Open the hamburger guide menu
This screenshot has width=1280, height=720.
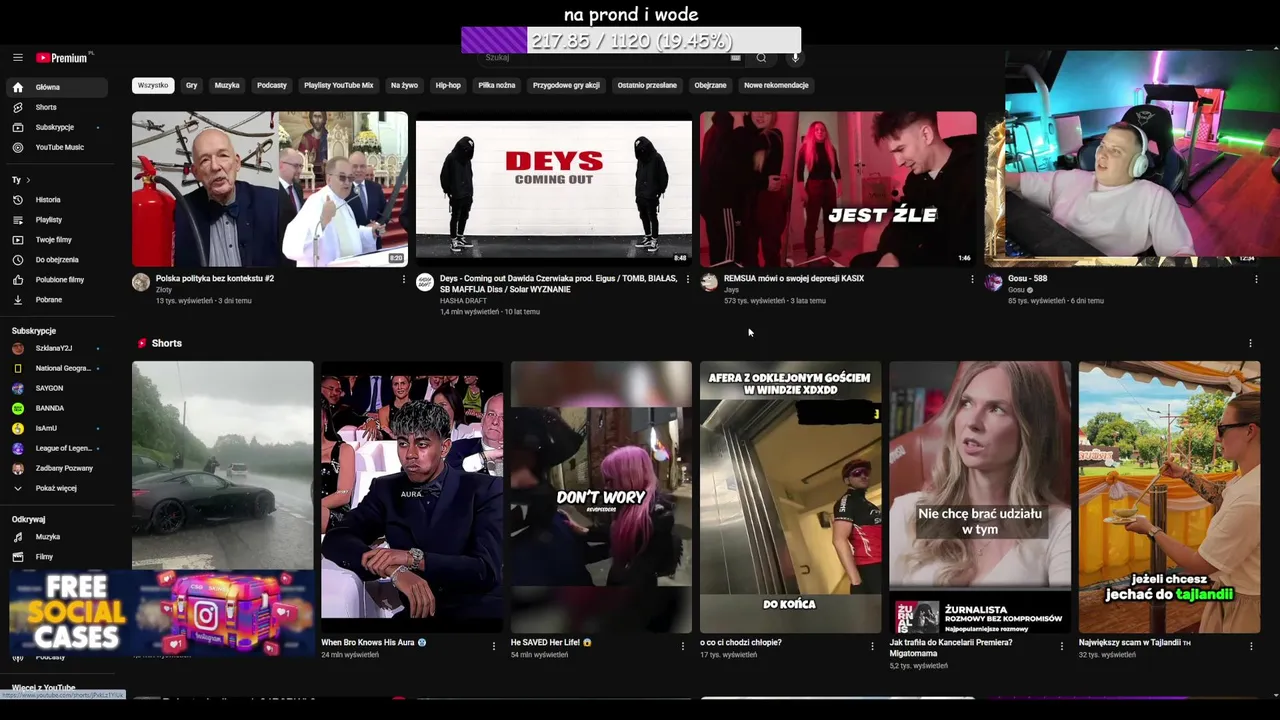(x=18, y=58)
